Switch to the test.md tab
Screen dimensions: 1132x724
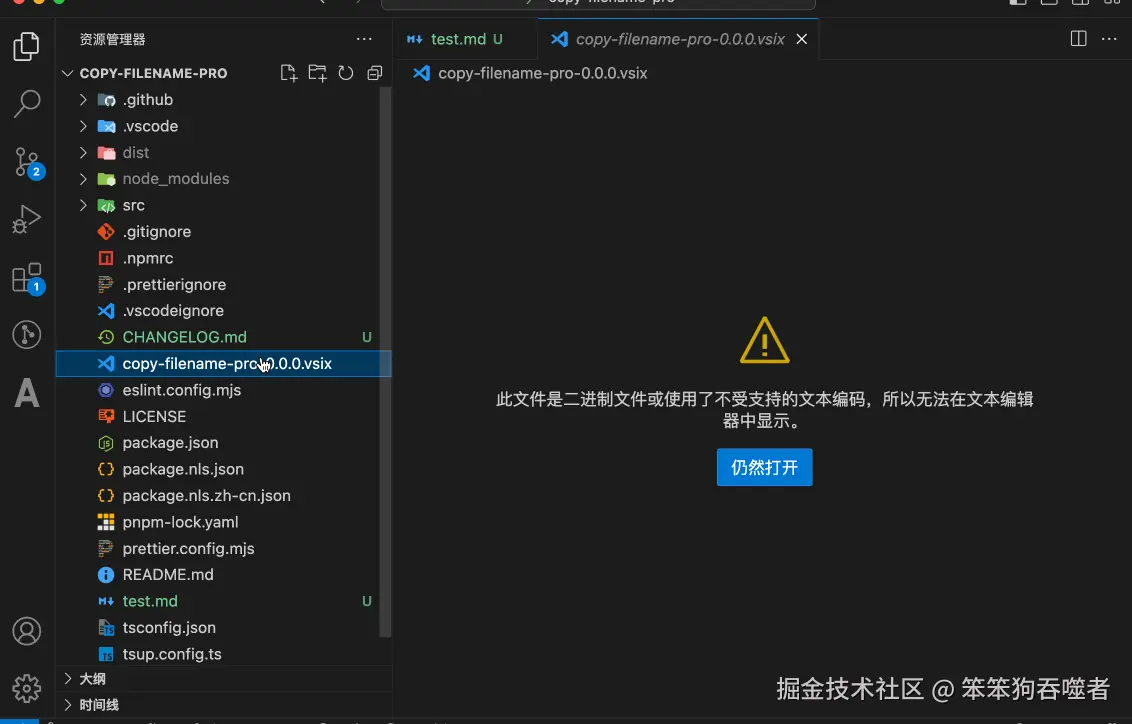[x=466, y=39]
